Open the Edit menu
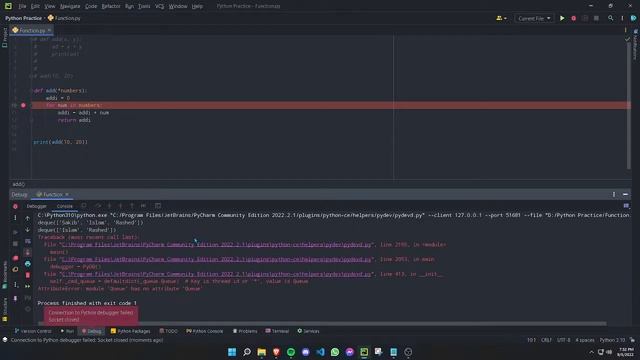Screen dimensions: 640x360 35,6
